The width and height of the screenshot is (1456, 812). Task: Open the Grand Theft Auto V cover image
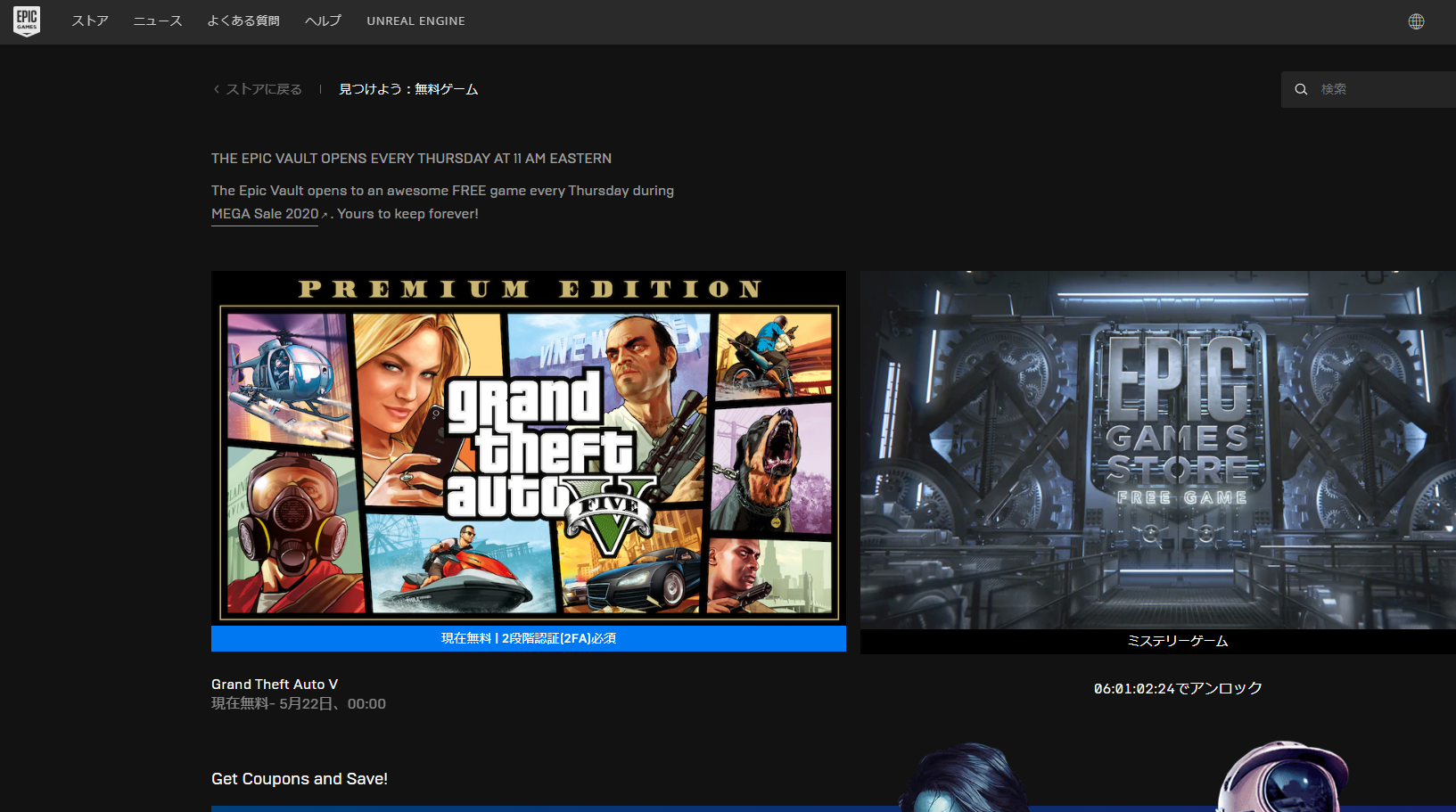click(x=529, y=447)
